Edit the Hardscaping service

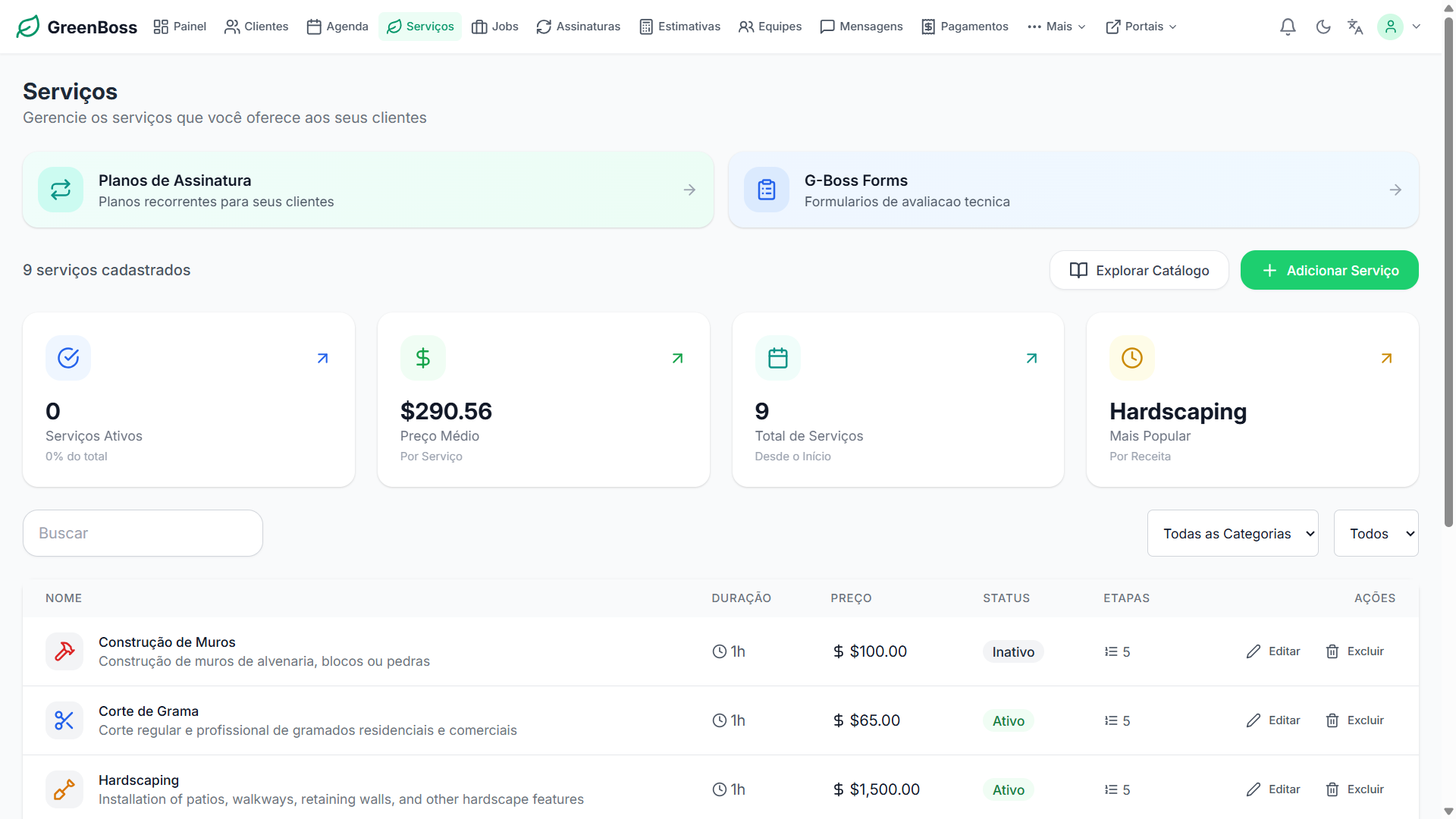[x=1273, y=789]
